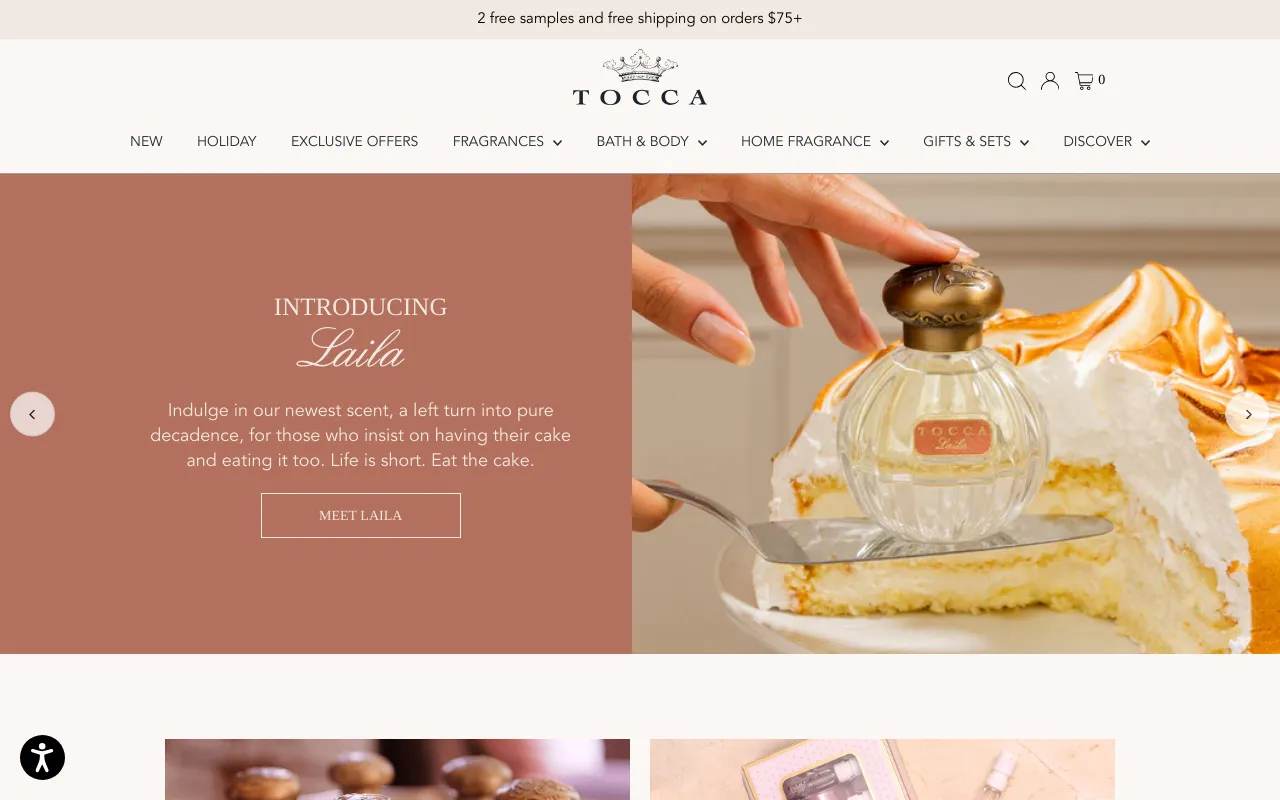The image size is (1280, 800).
Task: Open the right gift set image tile
Action: [882, 769]
